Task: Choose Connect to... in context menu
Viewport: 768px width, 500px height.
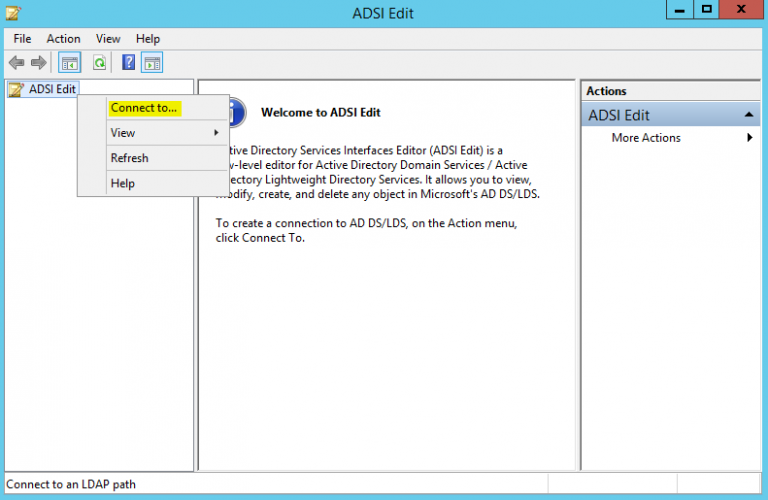Action: (144, 108)
